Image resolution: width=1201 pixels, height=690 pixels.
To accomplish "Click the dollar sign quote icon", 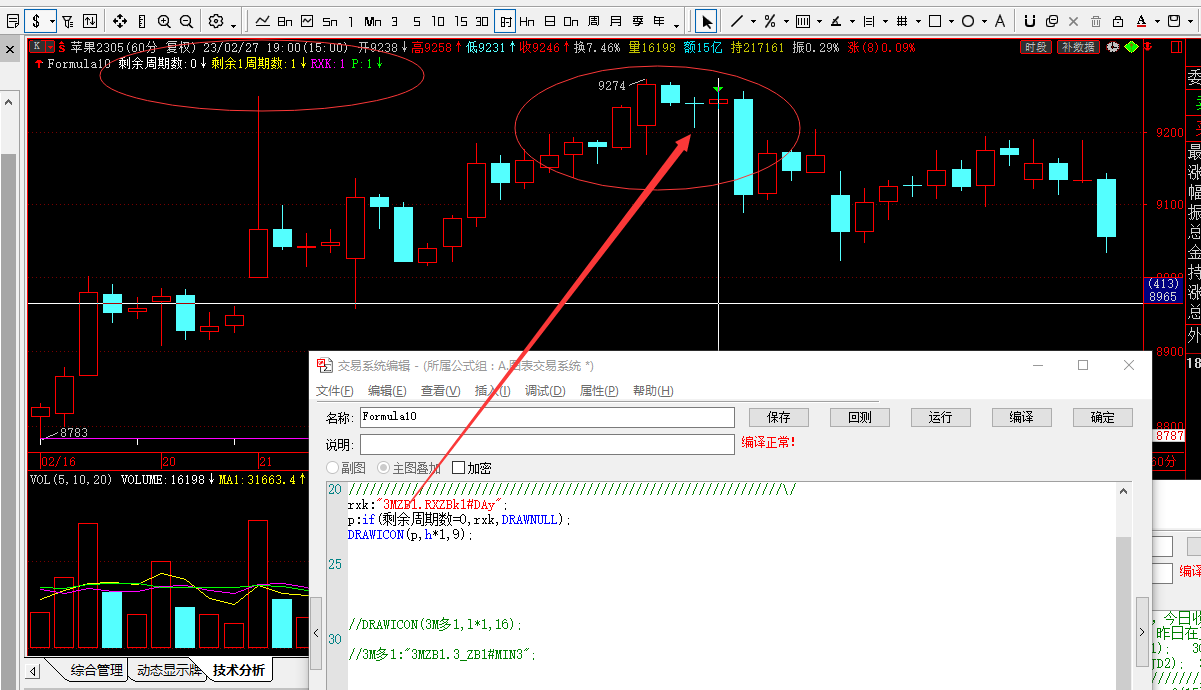I will point(35,21).
